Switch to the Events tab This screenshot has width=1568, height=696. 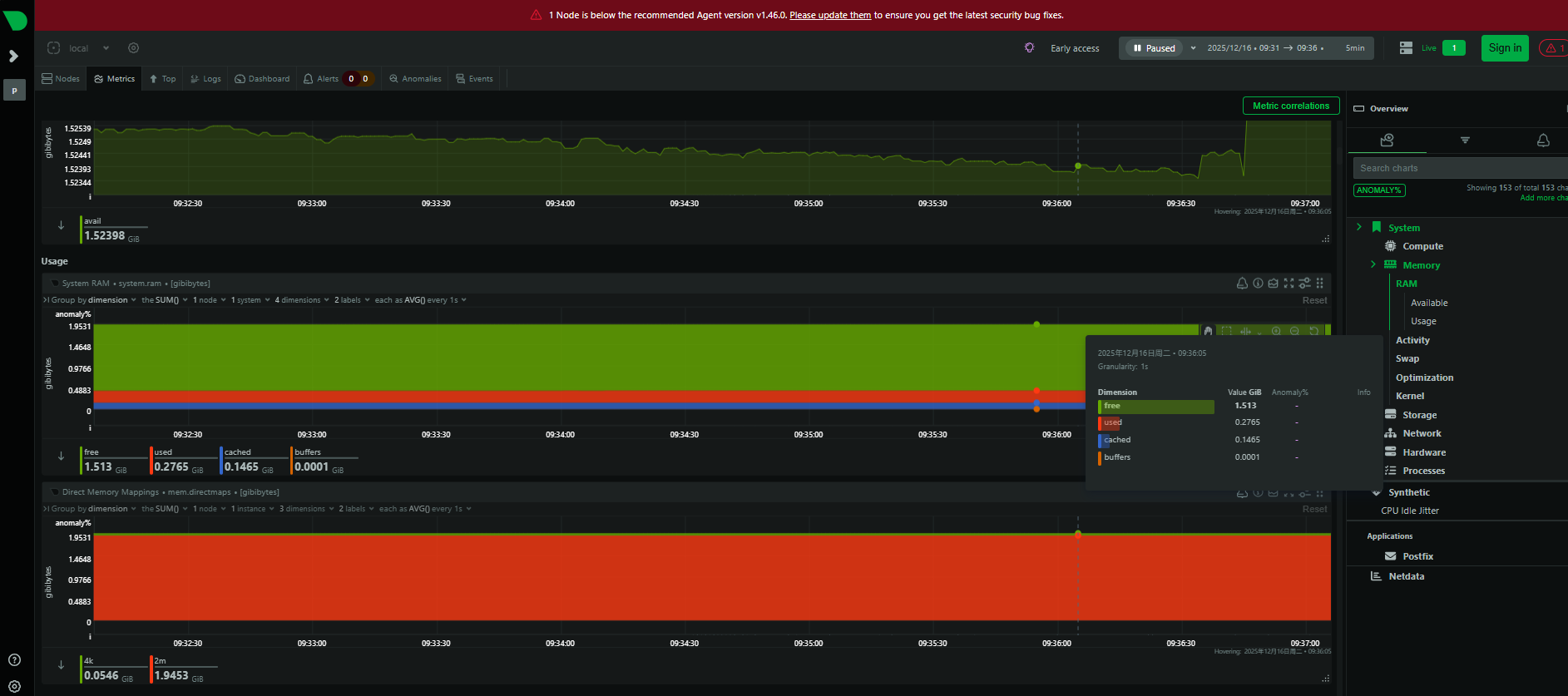pyautogui.click(x=474, y=79)
